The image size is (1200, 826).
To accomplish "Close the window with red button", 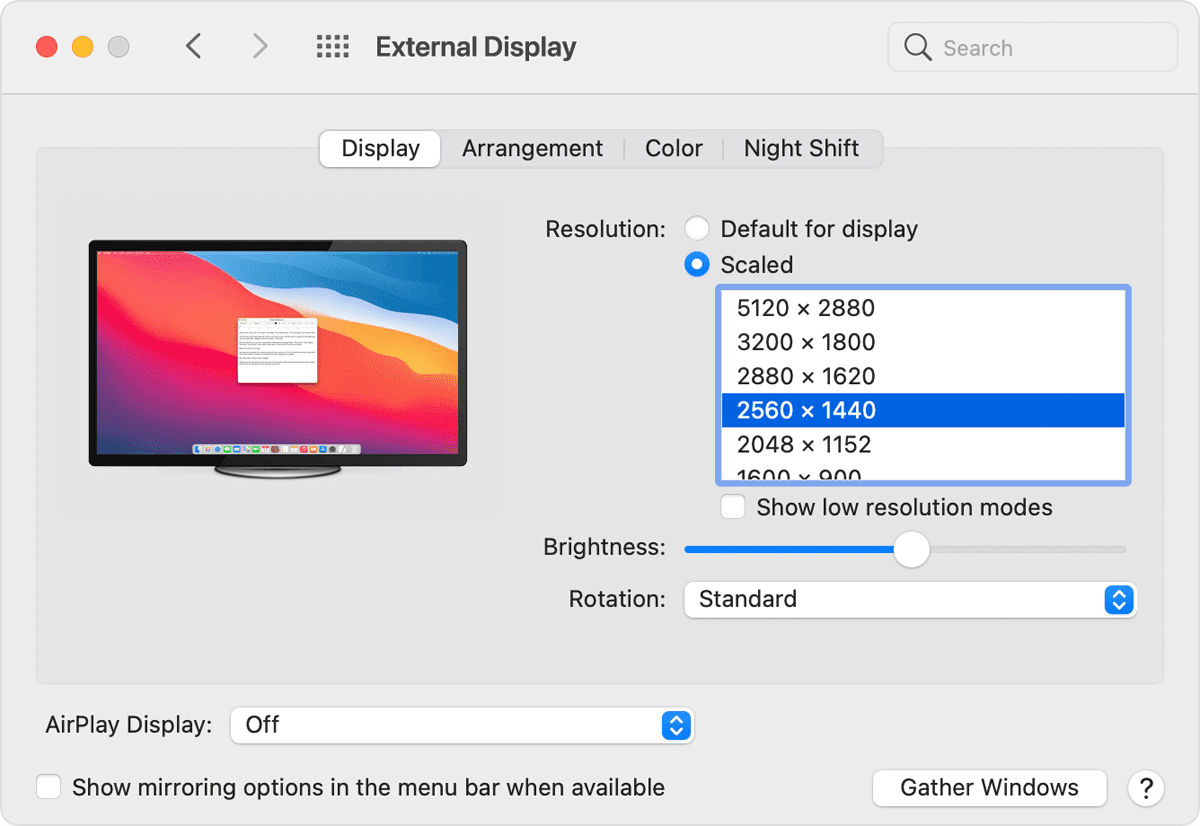I will click(46, 47).
